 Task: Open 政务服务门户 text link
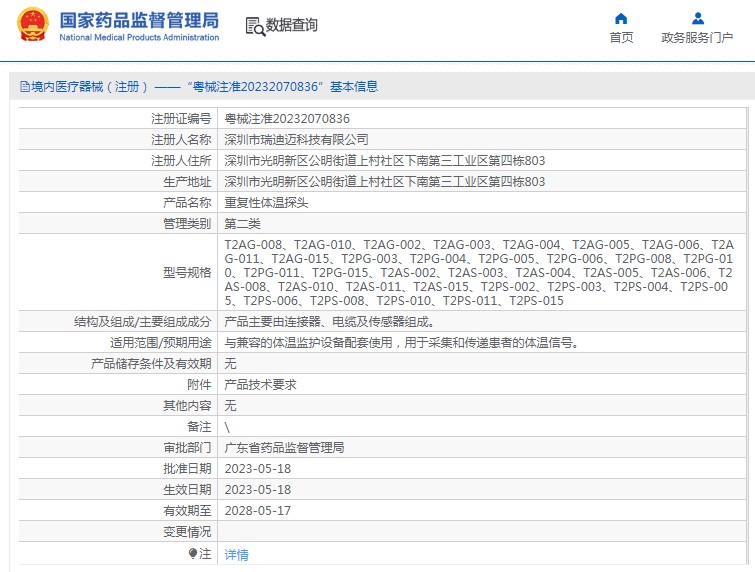click(x=697, y=38)
